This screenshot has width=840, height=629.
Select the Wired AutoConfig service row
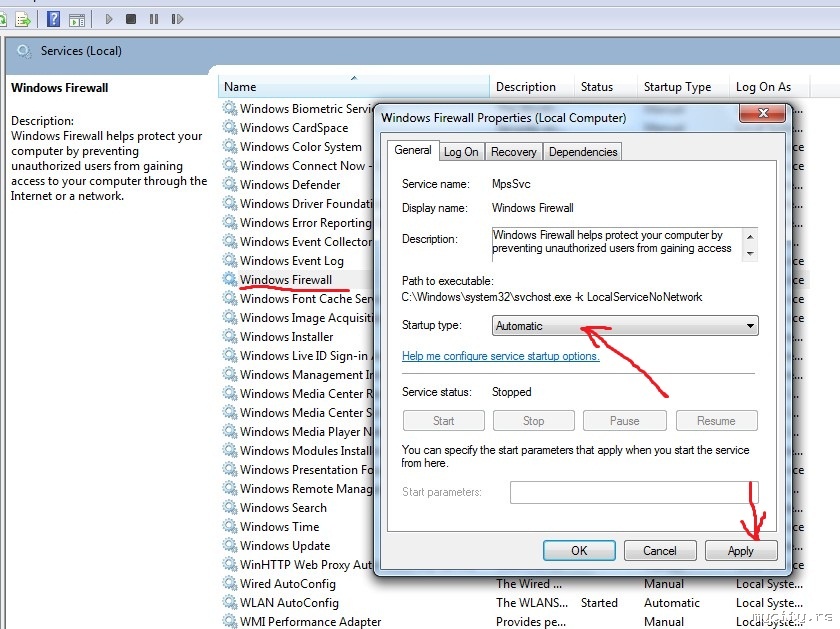514,584
